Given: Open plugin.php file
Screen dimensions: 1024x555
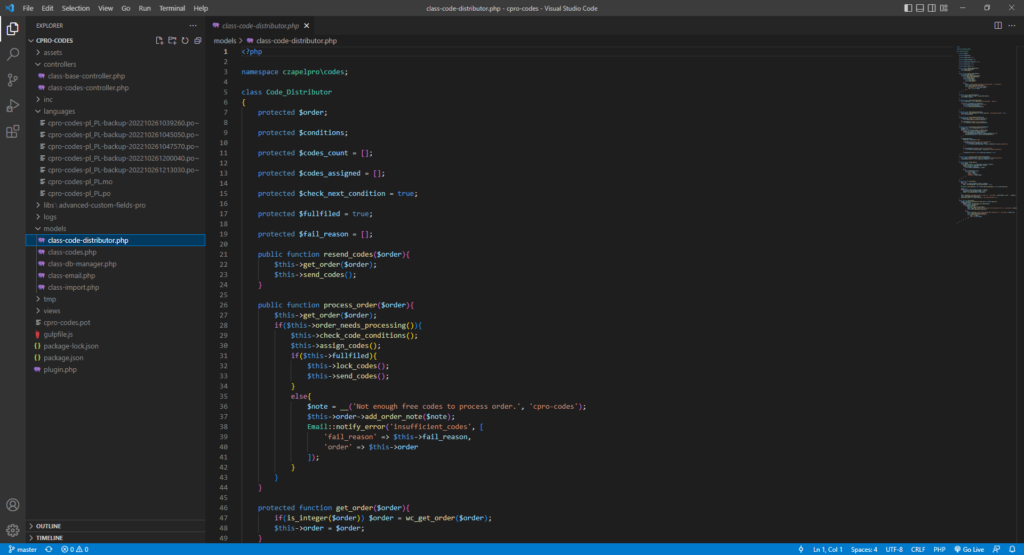Looking at the screenshot, I should click(x=60, y=370).
